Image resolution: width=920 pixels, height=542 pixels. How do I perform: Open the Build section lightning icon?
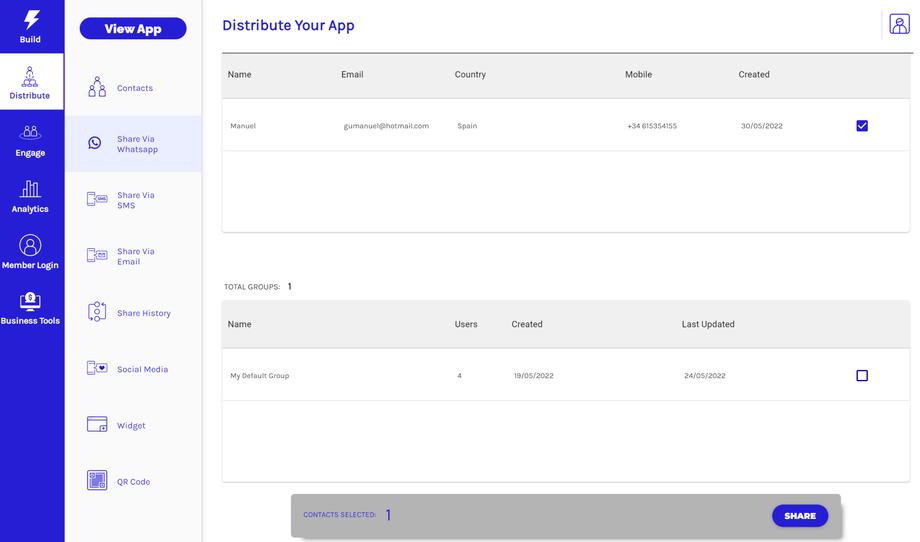[x=31, y=19]
